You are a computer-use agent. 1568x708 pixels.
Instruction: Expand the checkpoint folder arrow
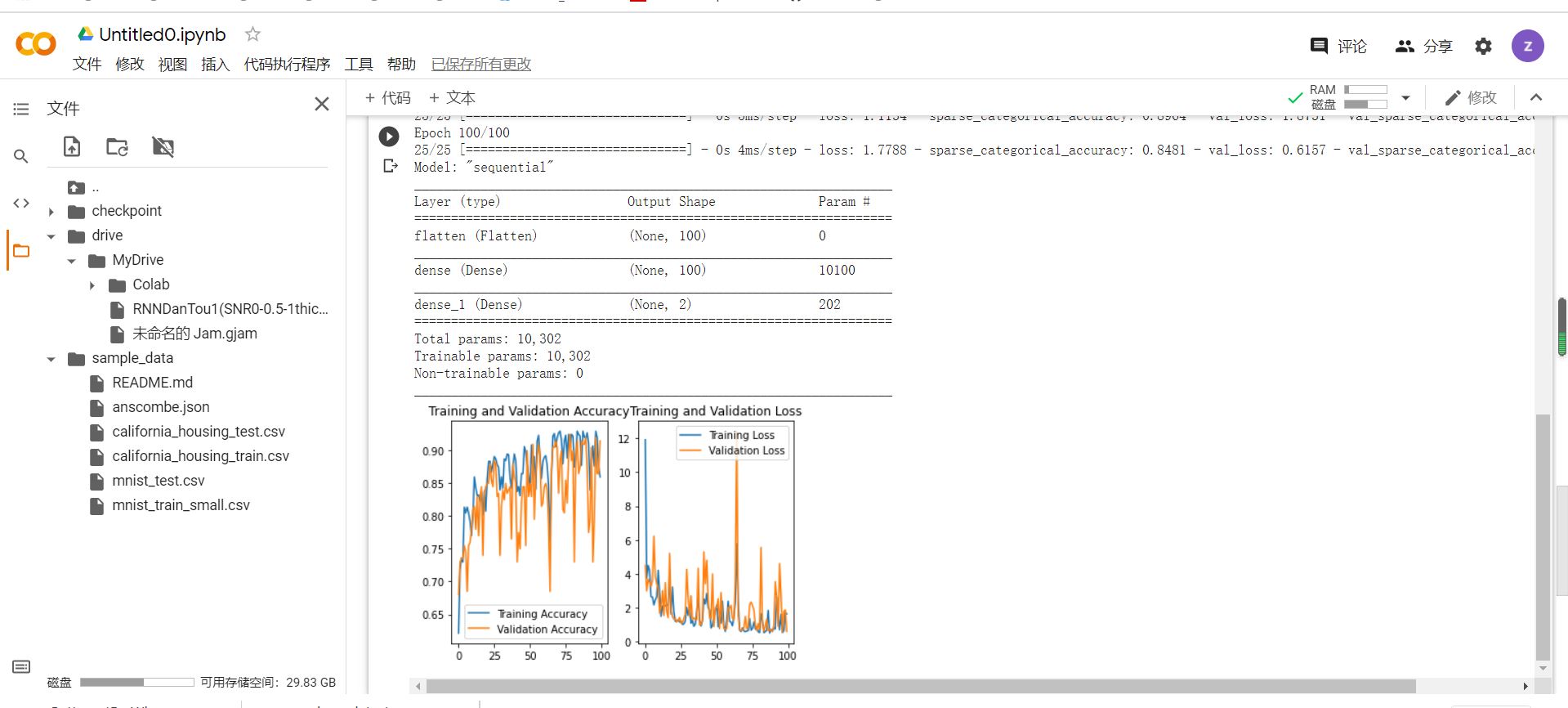tap(51, 212)
